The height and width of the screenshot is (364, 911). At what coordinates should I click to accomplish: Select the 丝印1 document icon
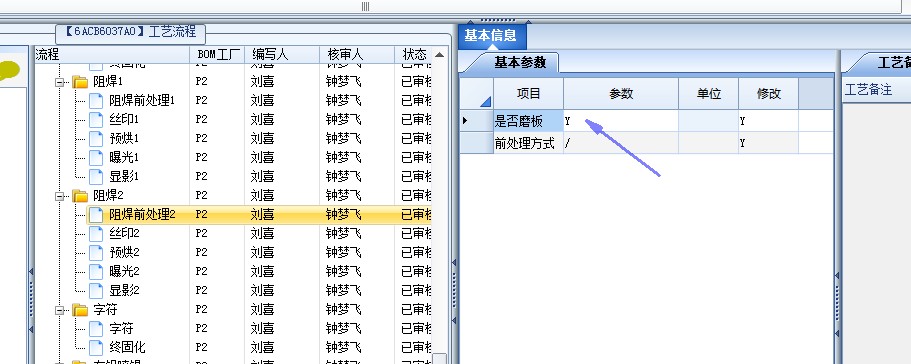click(96, 120)
